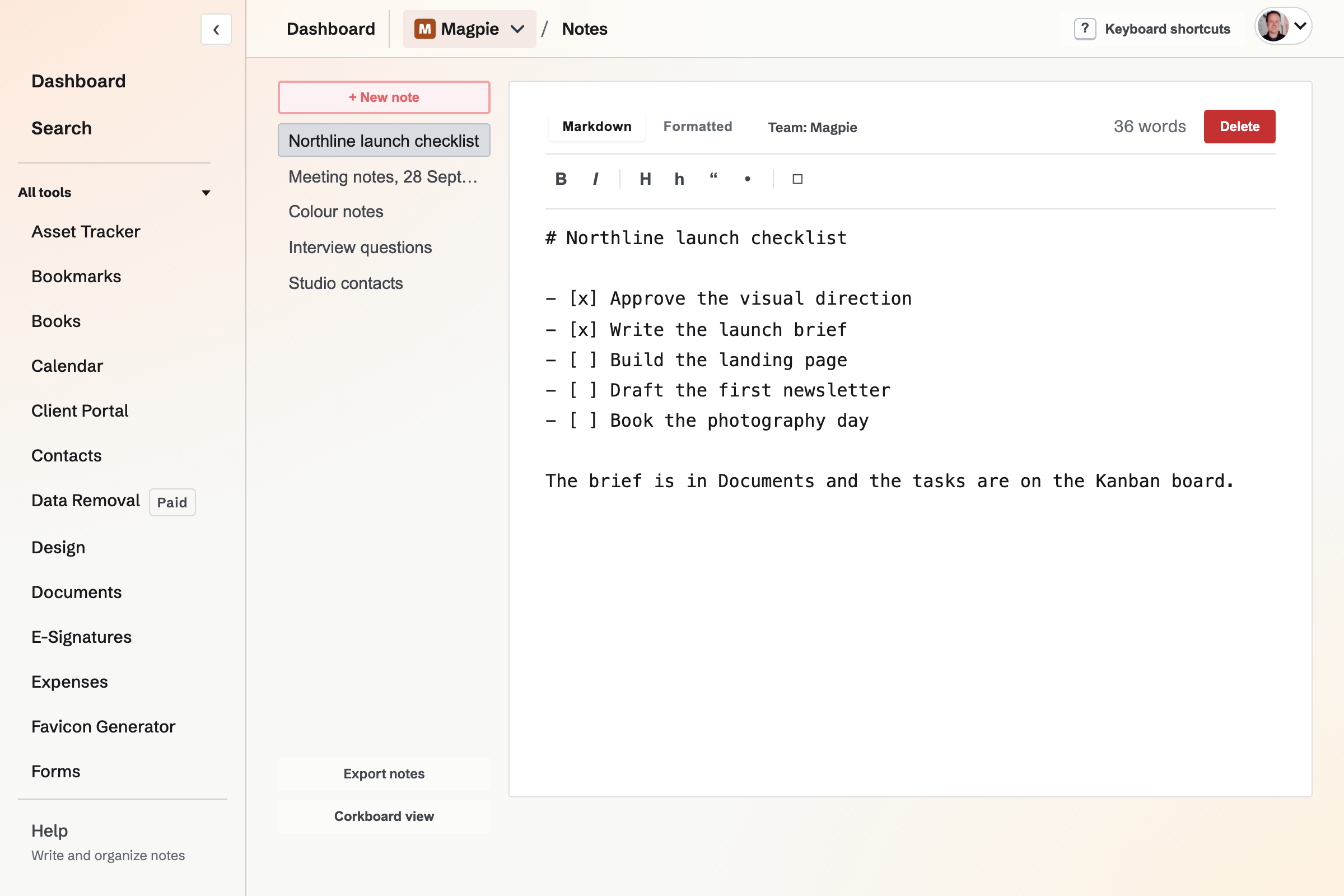Open the Studio contacts note
The image size is (1344, 896).
pyautogui.click(x=384, y=283)
